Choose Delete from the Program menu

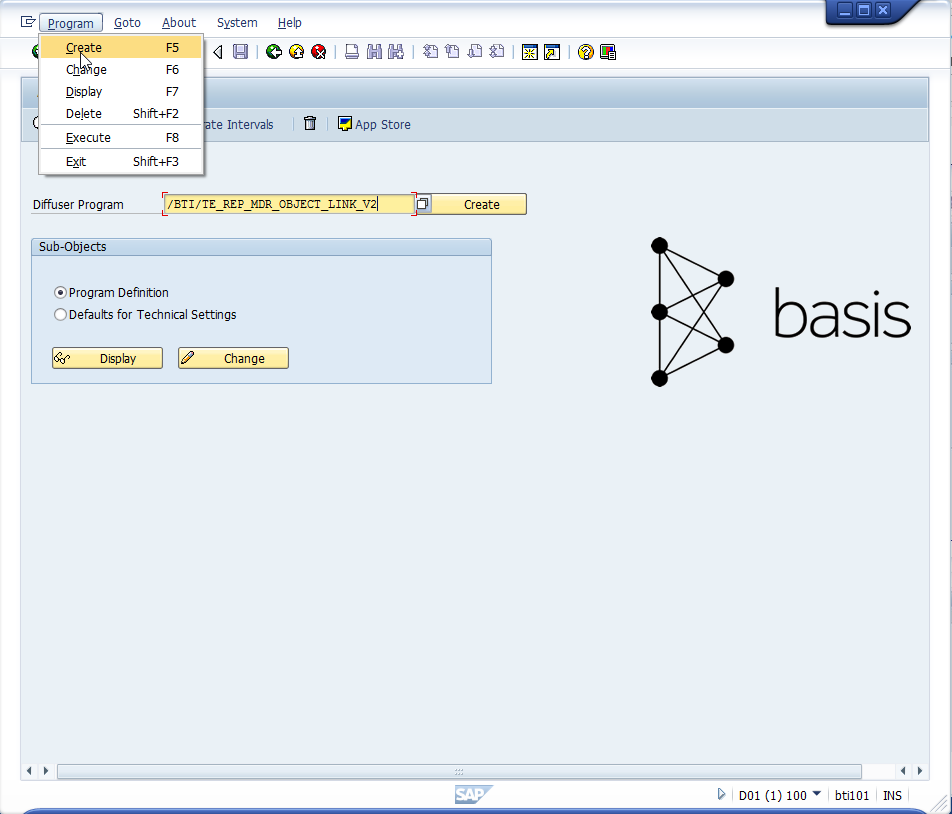pos(121,114)
